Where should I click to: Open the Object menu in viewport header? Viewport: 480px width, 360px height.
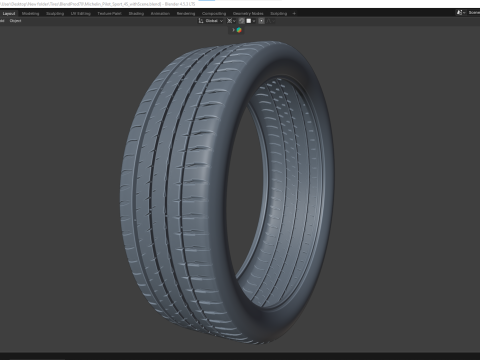click(15, 21)
